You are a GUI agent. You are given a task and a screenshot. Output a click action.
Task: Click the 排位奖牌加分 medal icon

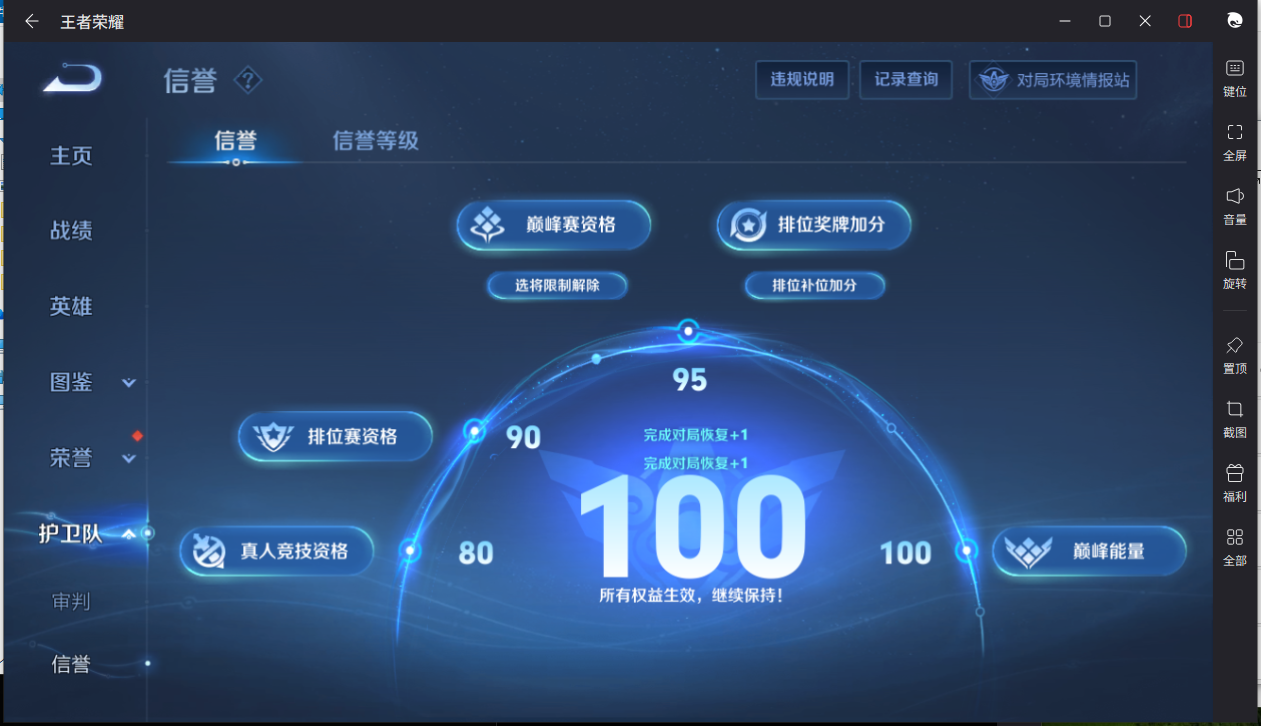748,225
